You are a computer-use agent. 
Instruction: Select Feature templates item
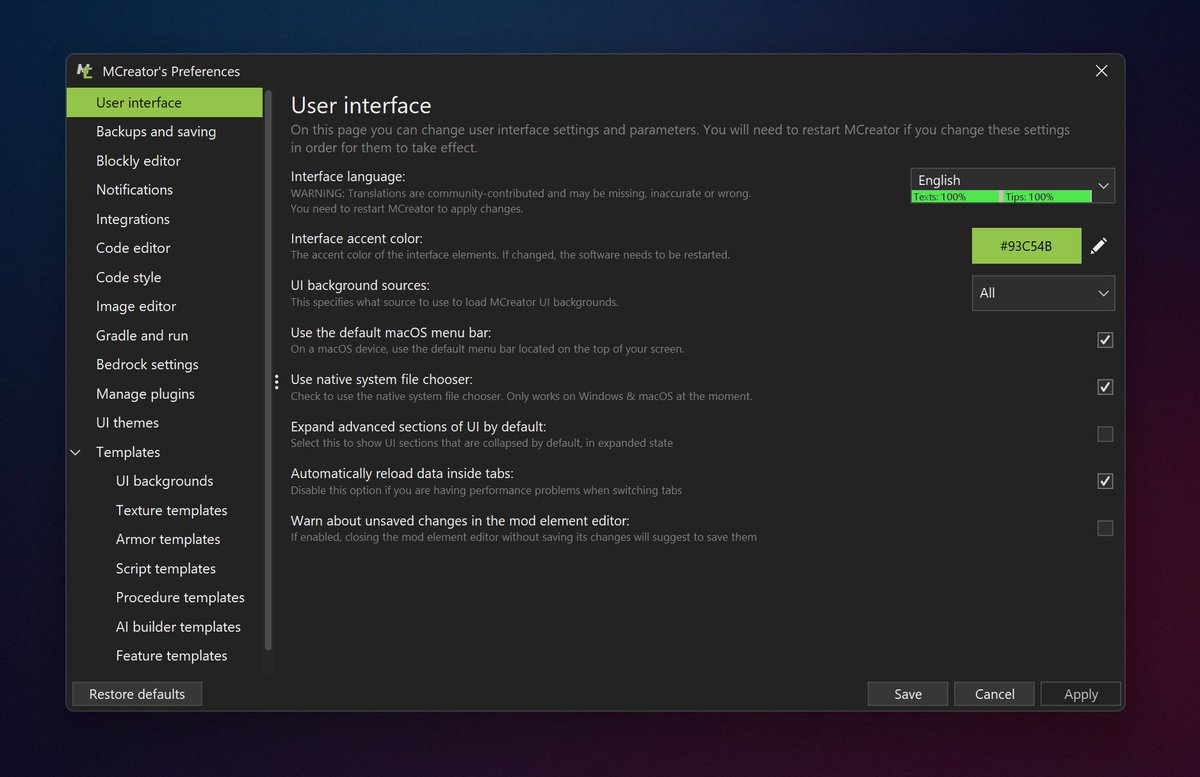click(x=171, y=656)
